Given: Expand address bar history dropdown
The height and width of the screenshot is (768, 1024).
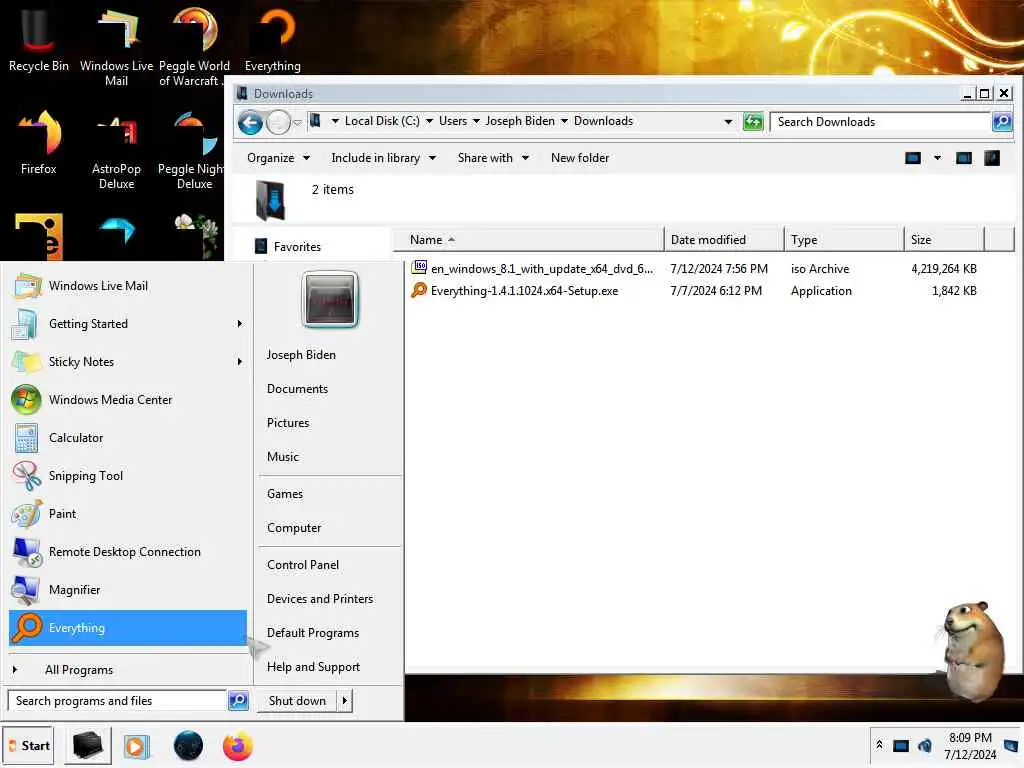Looking at the screenshot, I should pos(728,121).
